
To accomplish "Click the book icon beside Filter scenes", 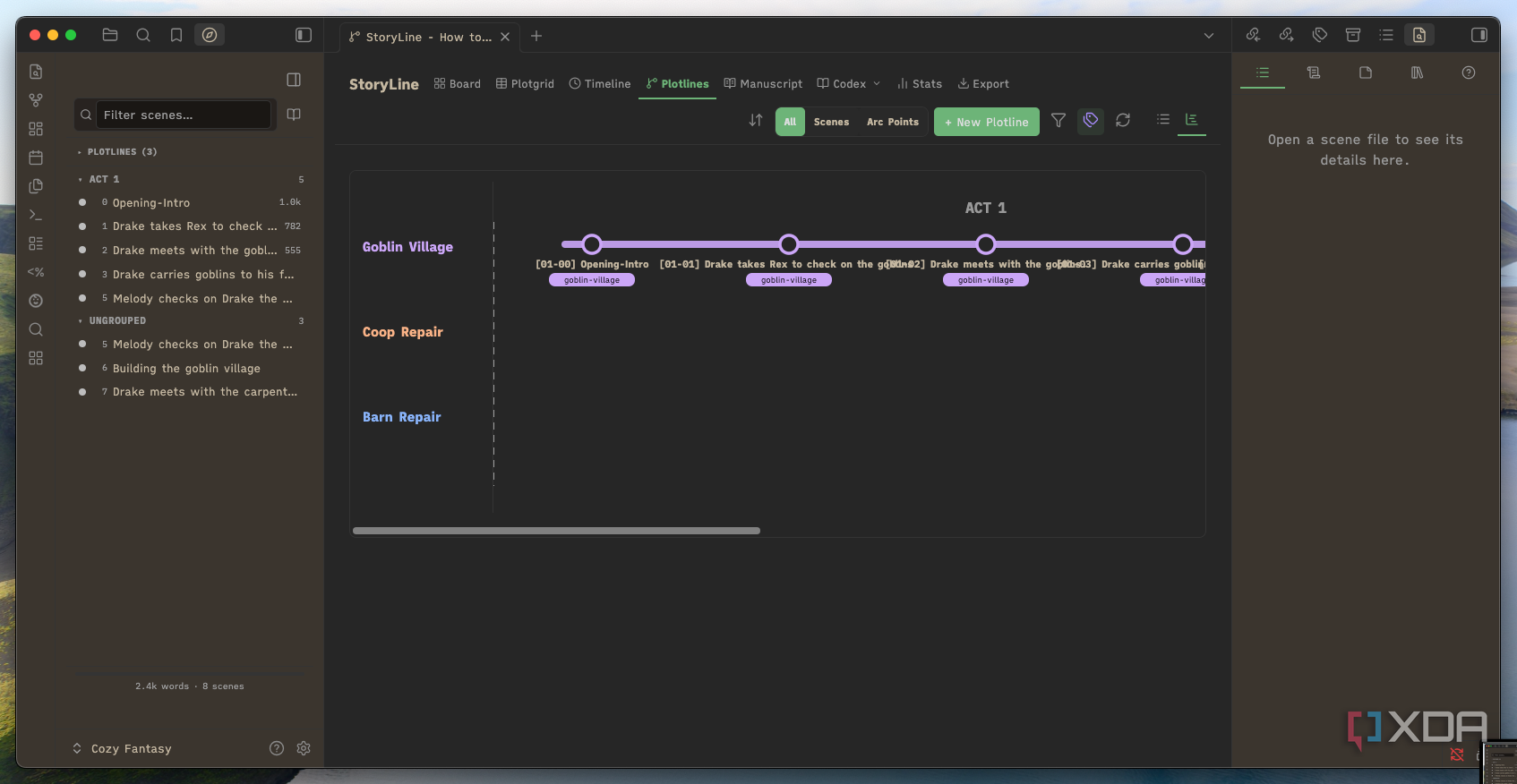I will click(x=294, y=115).
